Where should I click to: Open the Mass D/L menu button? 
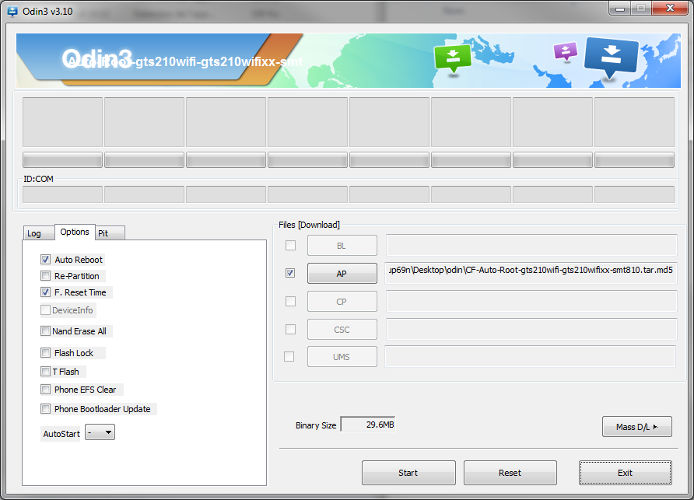pos(637,427)
